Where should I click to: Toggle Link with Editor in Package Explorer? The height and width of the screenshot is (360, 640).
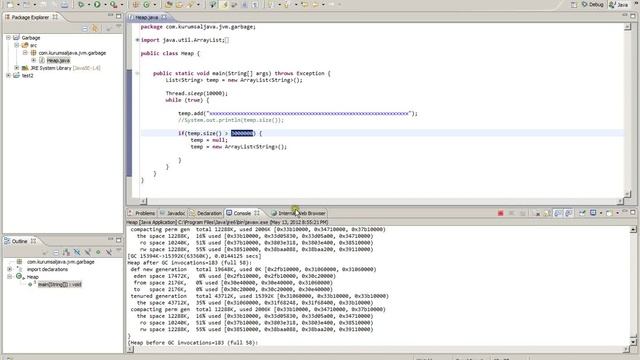(x=95, y=29)
